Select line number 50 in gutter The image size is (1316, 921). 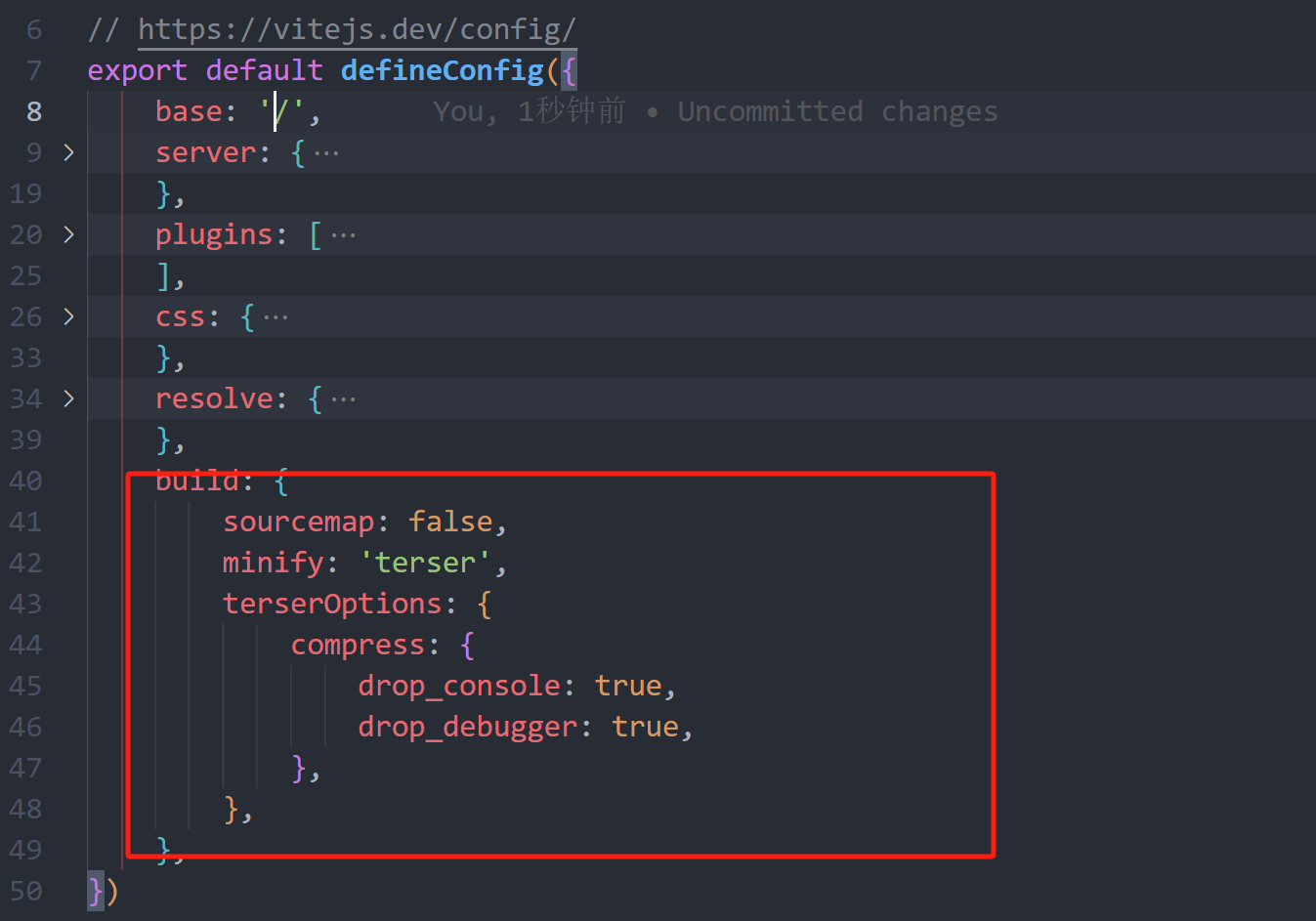[x=26, y=890]
